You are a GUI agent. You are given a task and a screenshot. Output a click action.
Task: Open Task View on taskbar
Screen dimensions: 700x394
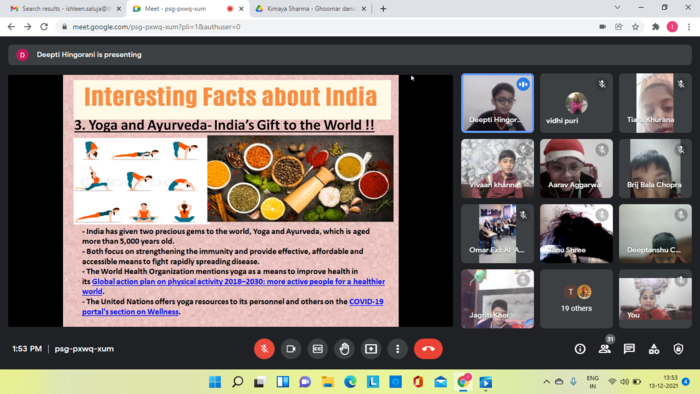point(260,382)
